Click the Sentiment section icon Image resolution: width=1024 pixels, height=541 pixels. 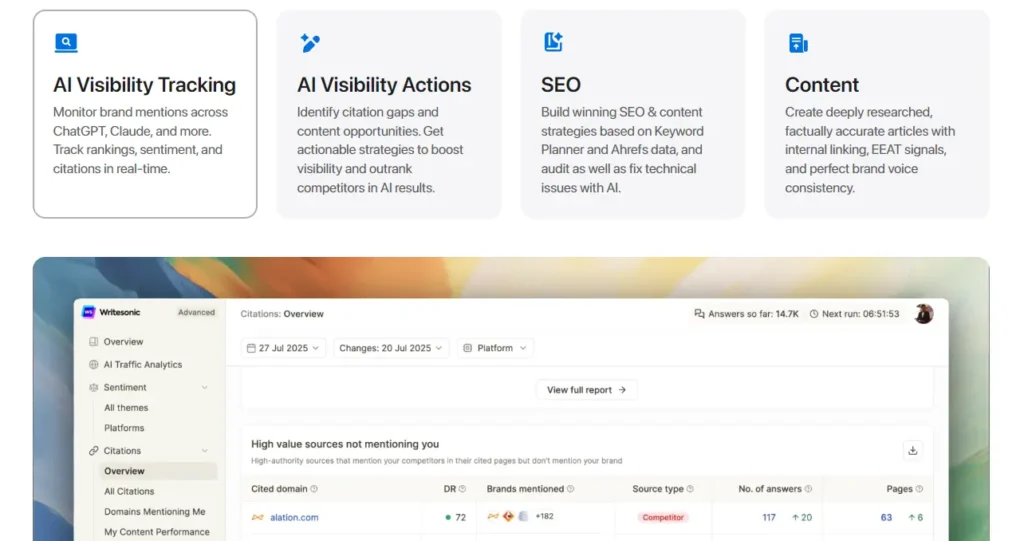pyautogui.click(x=93, y=387)
